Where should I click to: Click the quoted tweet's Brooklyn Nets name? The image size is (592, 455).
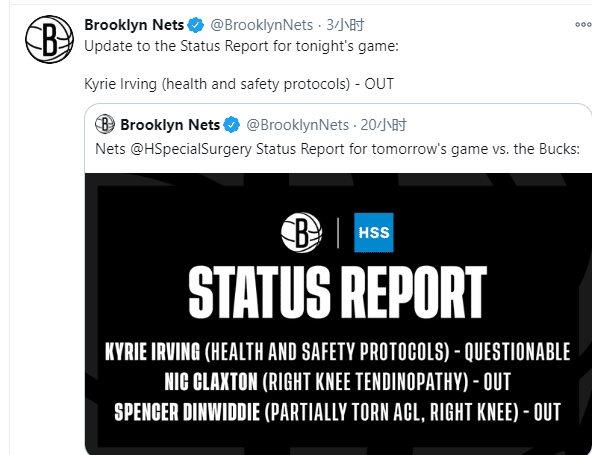pos(170,125)
